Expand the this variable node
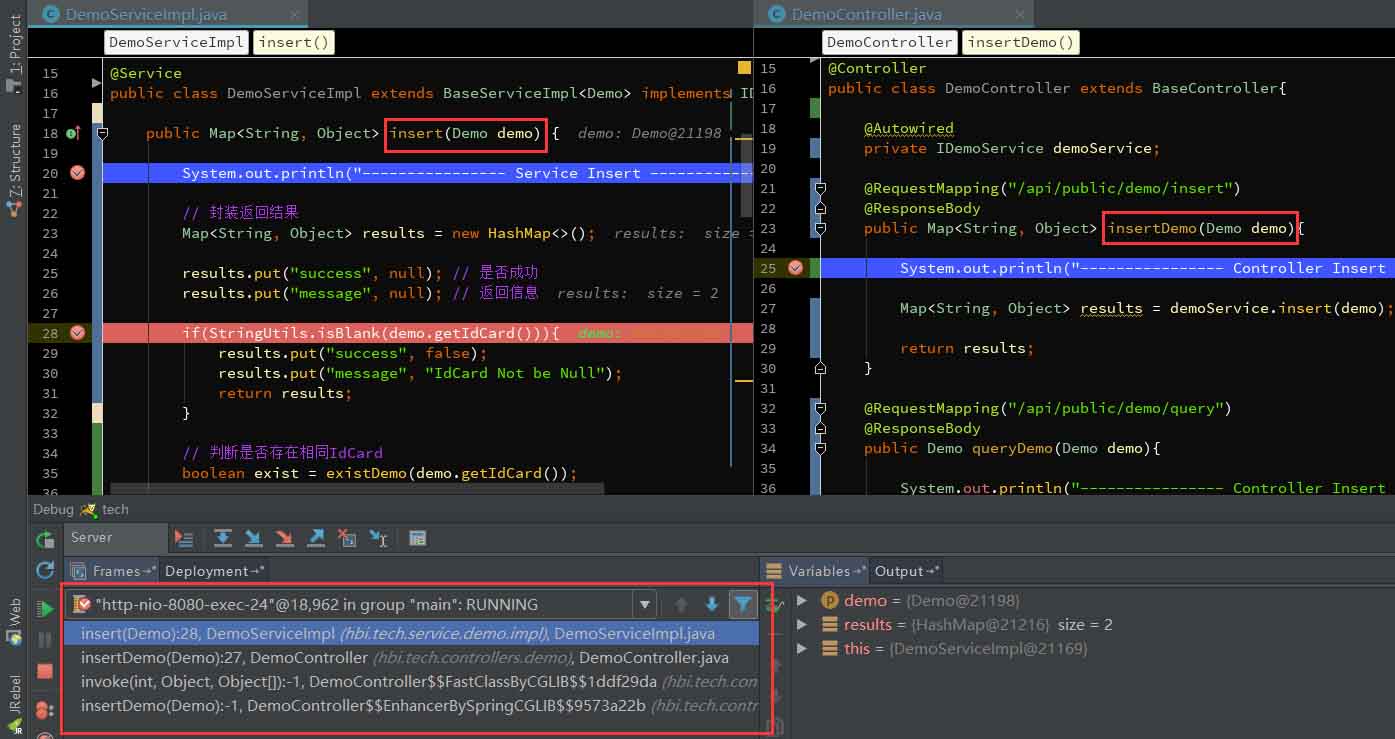Image resolution: width=1395 pixels, height=739 pixels. coord(802,648)
